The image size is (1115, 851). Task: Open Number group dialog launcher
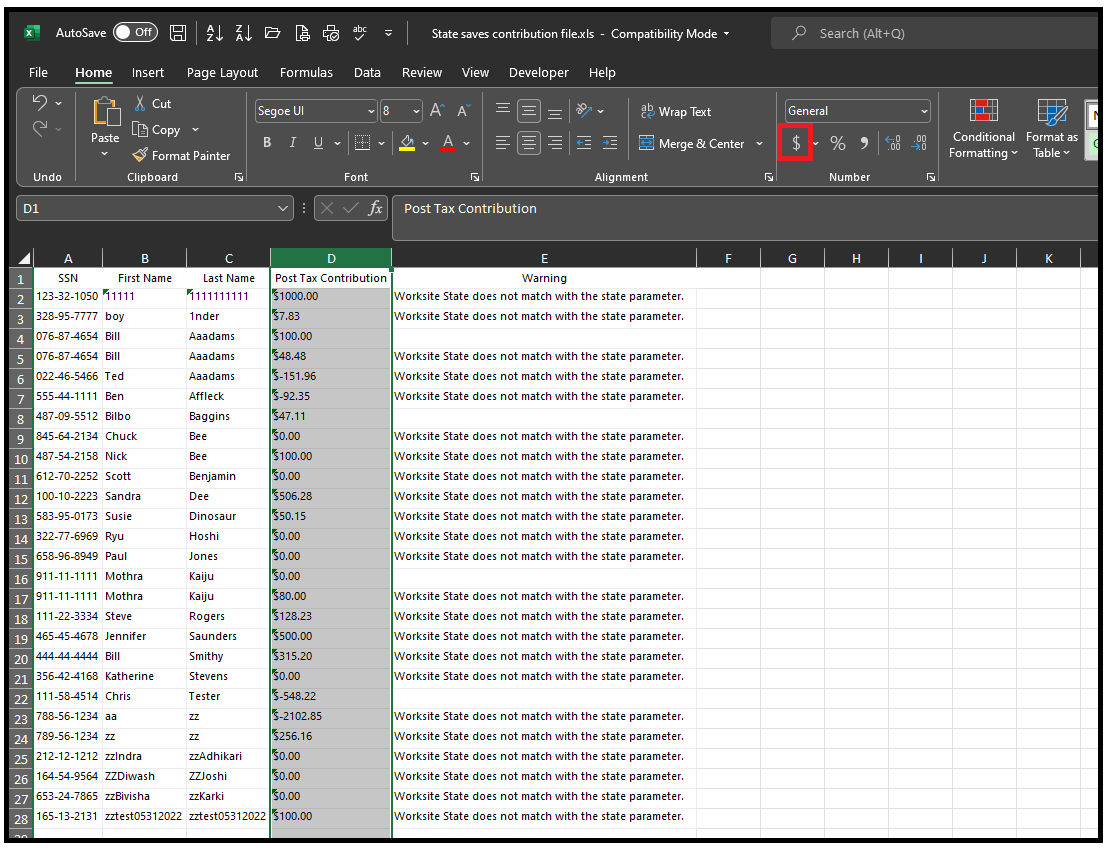coord(931,177)
